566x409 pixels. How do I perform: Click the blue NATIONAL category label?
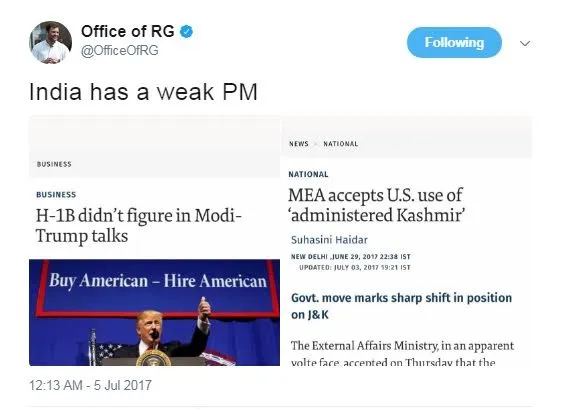tap(308, 174)
